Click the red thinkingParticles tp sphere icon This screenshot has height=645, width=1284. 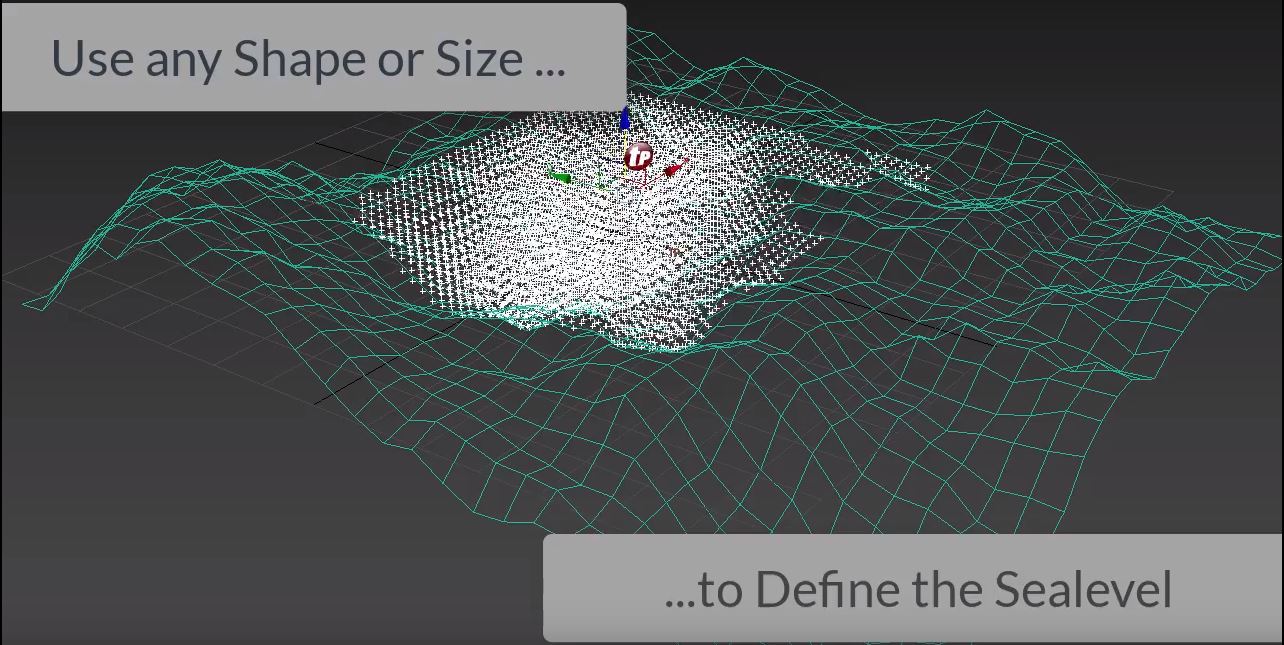pos(638,157)
